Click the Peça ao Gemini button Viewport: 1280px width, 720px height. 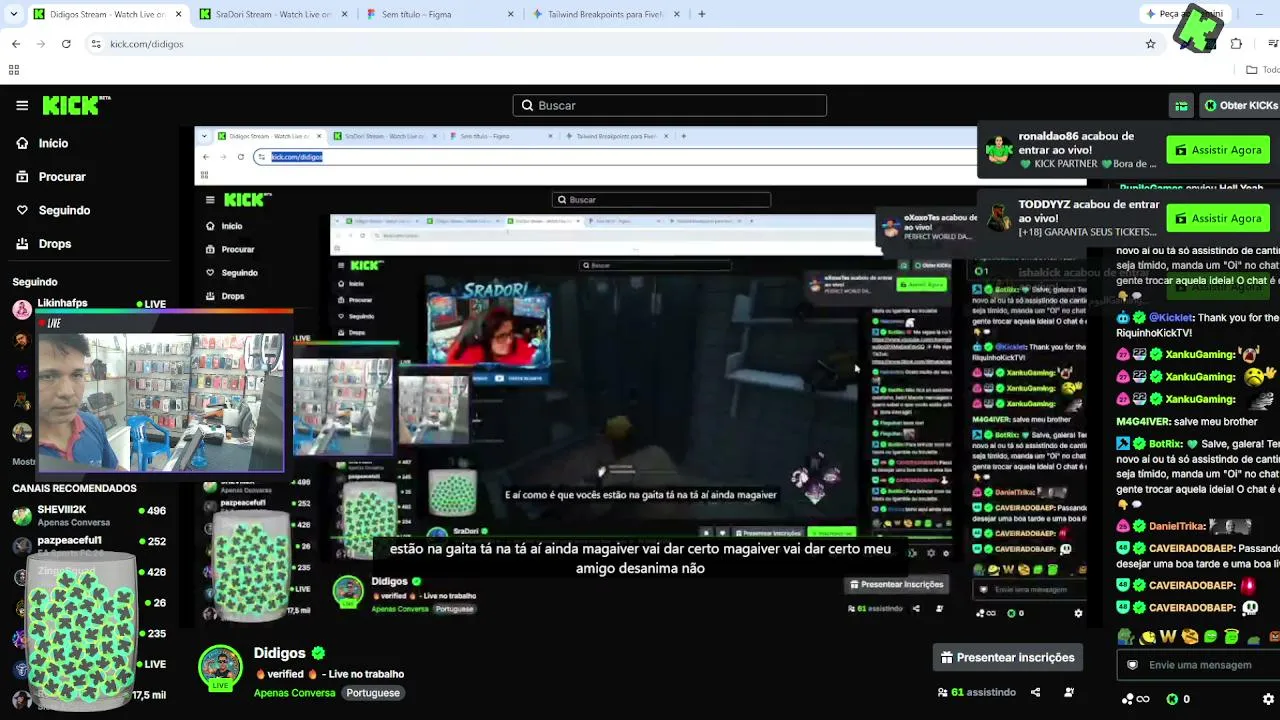(1185, 14)
